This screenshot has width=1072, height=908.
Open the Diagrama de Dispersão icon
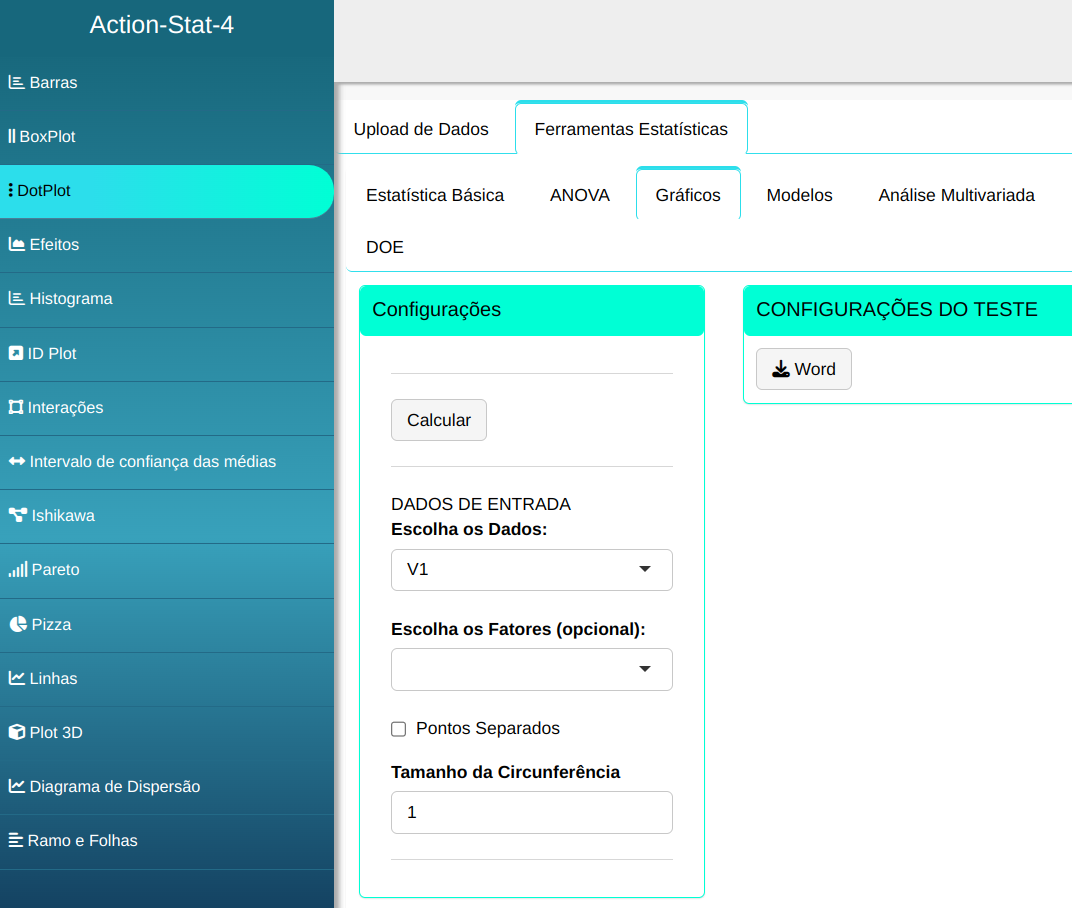pyautogui.click(x=17, y=787)
